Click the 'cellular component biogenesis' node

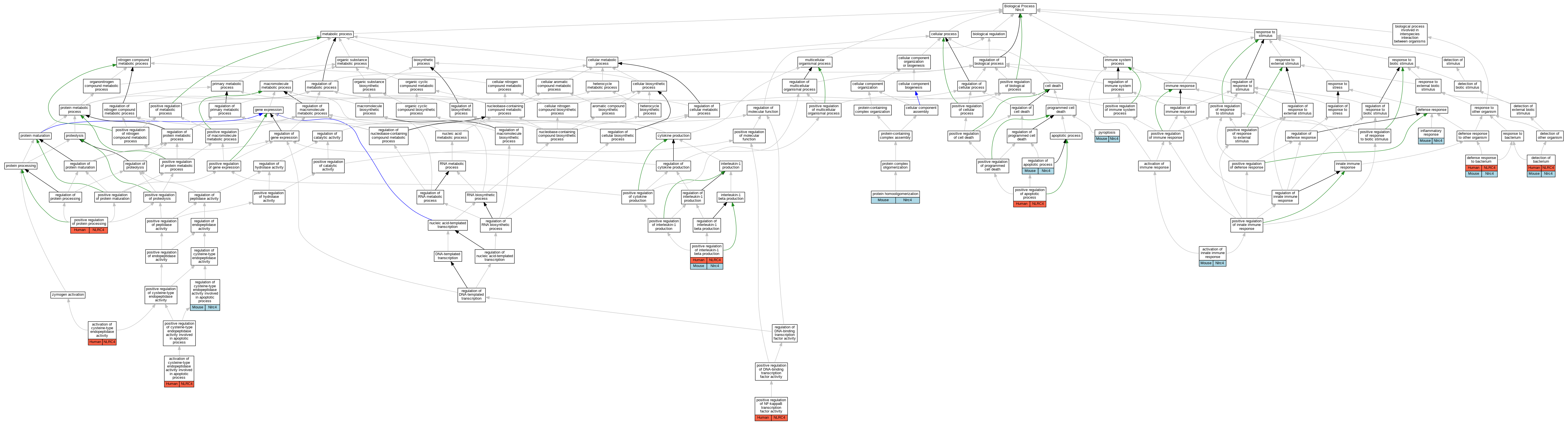(x=914, y=86)
